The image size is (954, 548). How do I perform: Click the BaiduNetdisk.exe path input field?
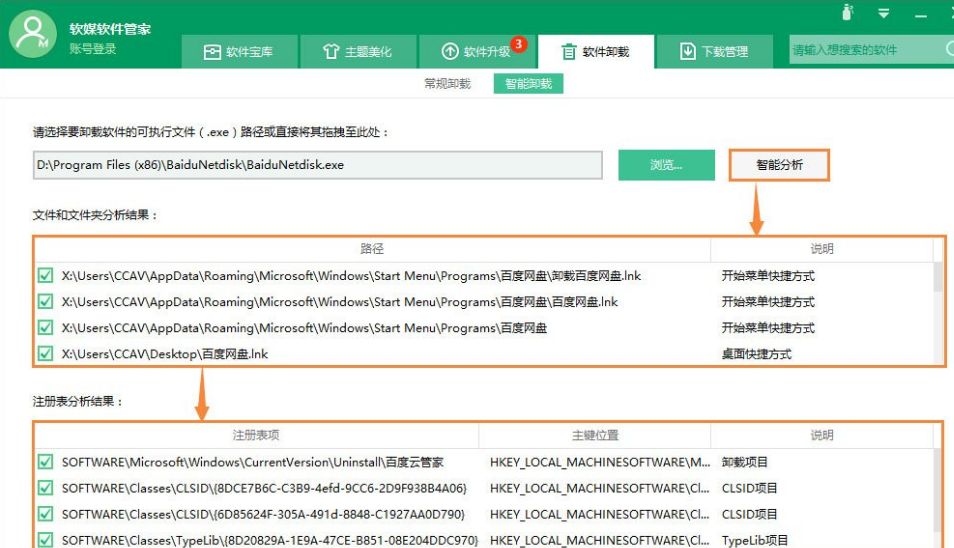[317, 165]
